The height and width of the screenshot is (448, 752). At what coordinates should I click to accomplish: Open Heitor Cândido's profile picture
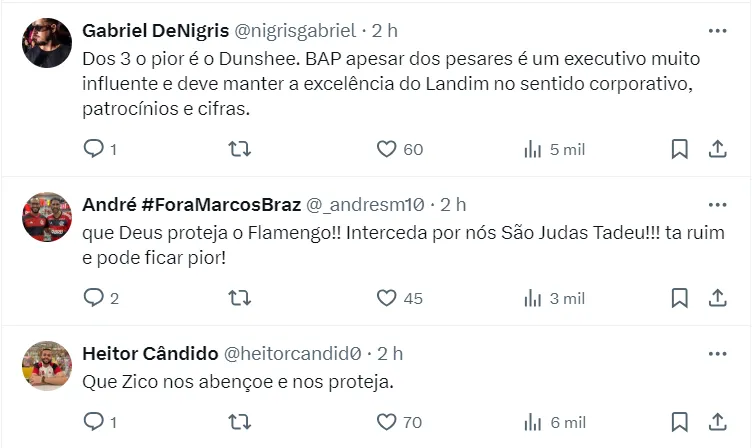[47, 366]
